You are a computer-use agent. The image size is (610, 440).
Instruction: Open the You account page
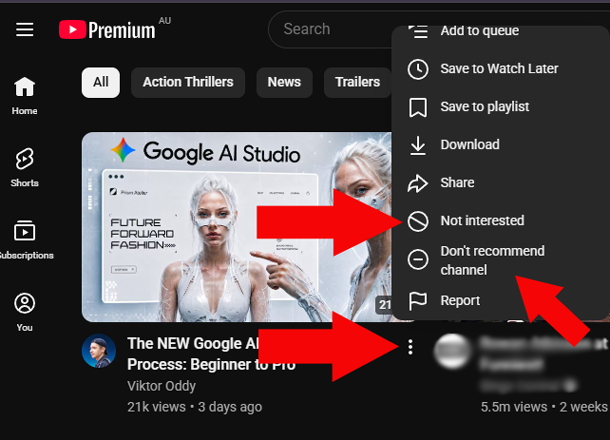point(25,313)
